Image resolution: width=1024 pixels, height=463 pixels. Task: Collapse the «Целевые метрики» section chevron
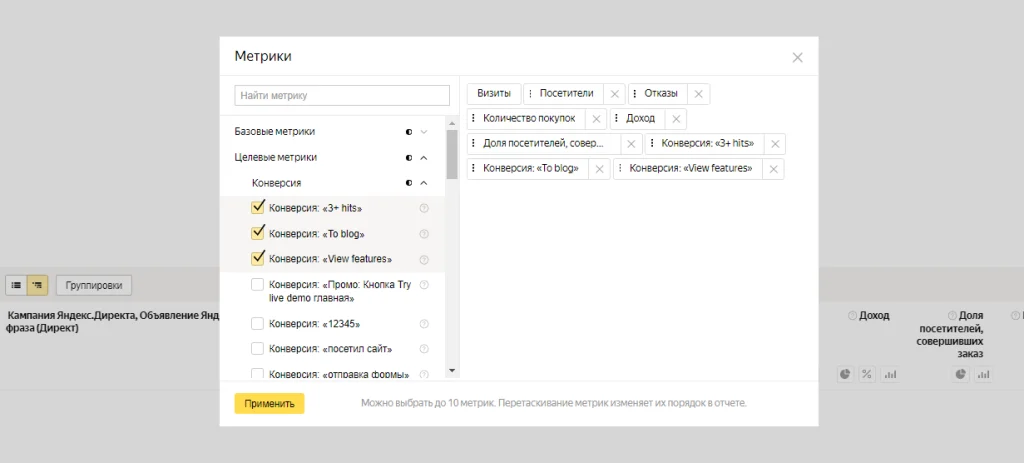point(424,158)
